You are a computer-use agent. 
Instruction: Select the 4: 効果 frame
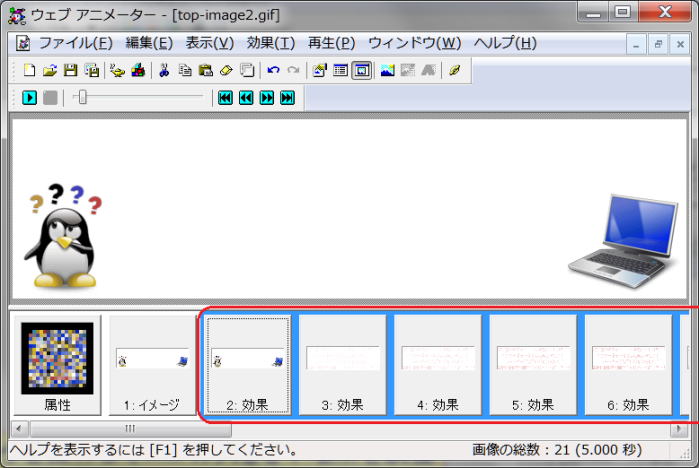tap(438, 365)
